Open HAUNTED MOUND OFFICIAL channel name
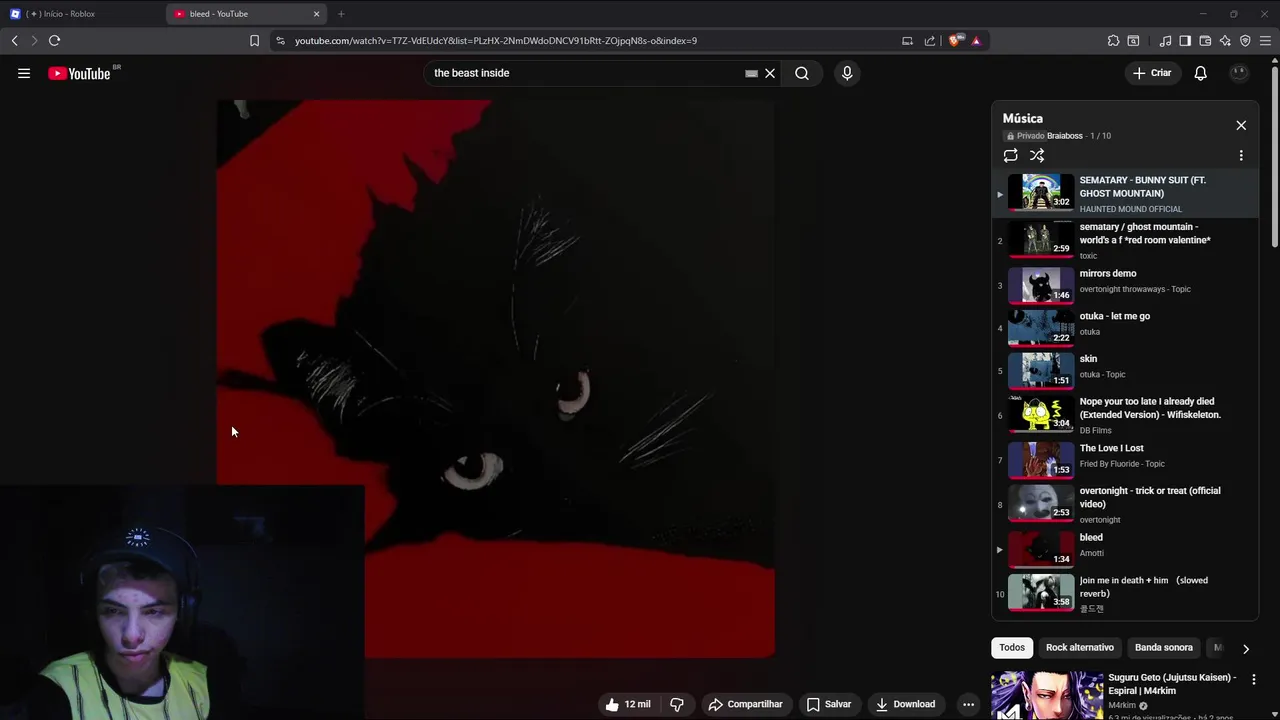Viewport: 1280px width, 720px height. click(1131, 209)
